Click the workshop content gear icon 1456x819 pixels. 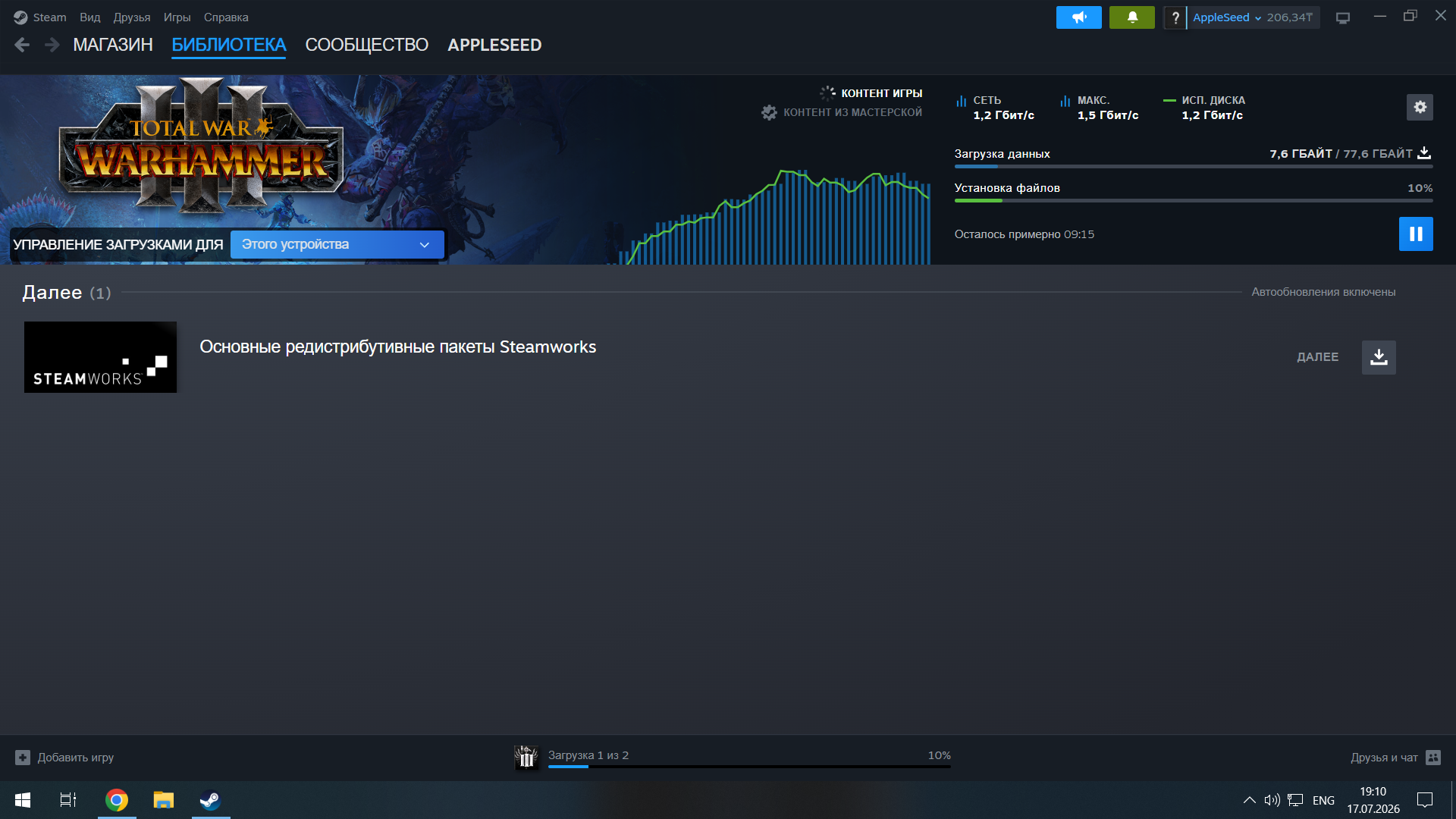[769, 112]
